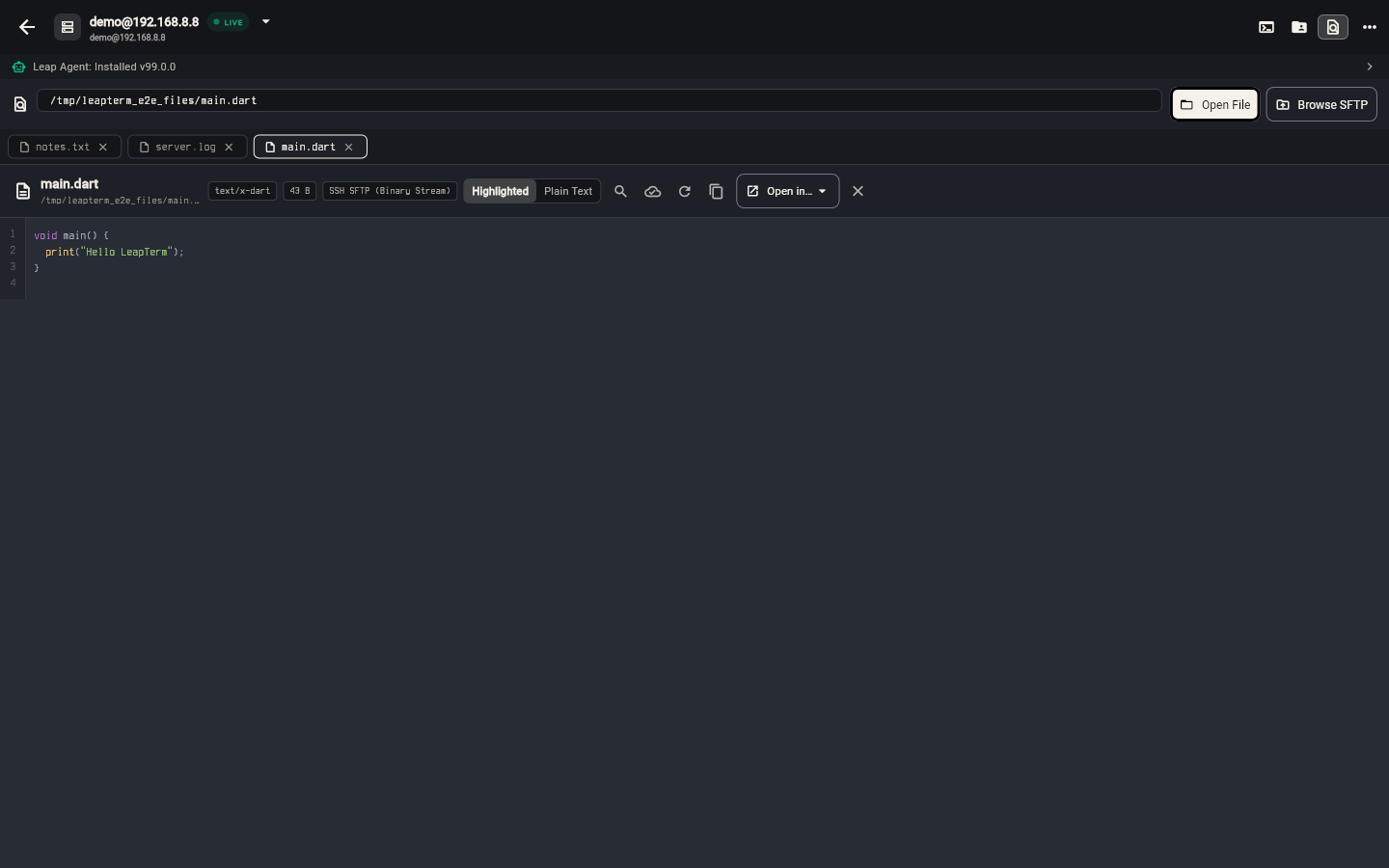The width and height of the screenshot is (1389, 868).
Task: Close the server.log tab
Action: click(229, 147)
